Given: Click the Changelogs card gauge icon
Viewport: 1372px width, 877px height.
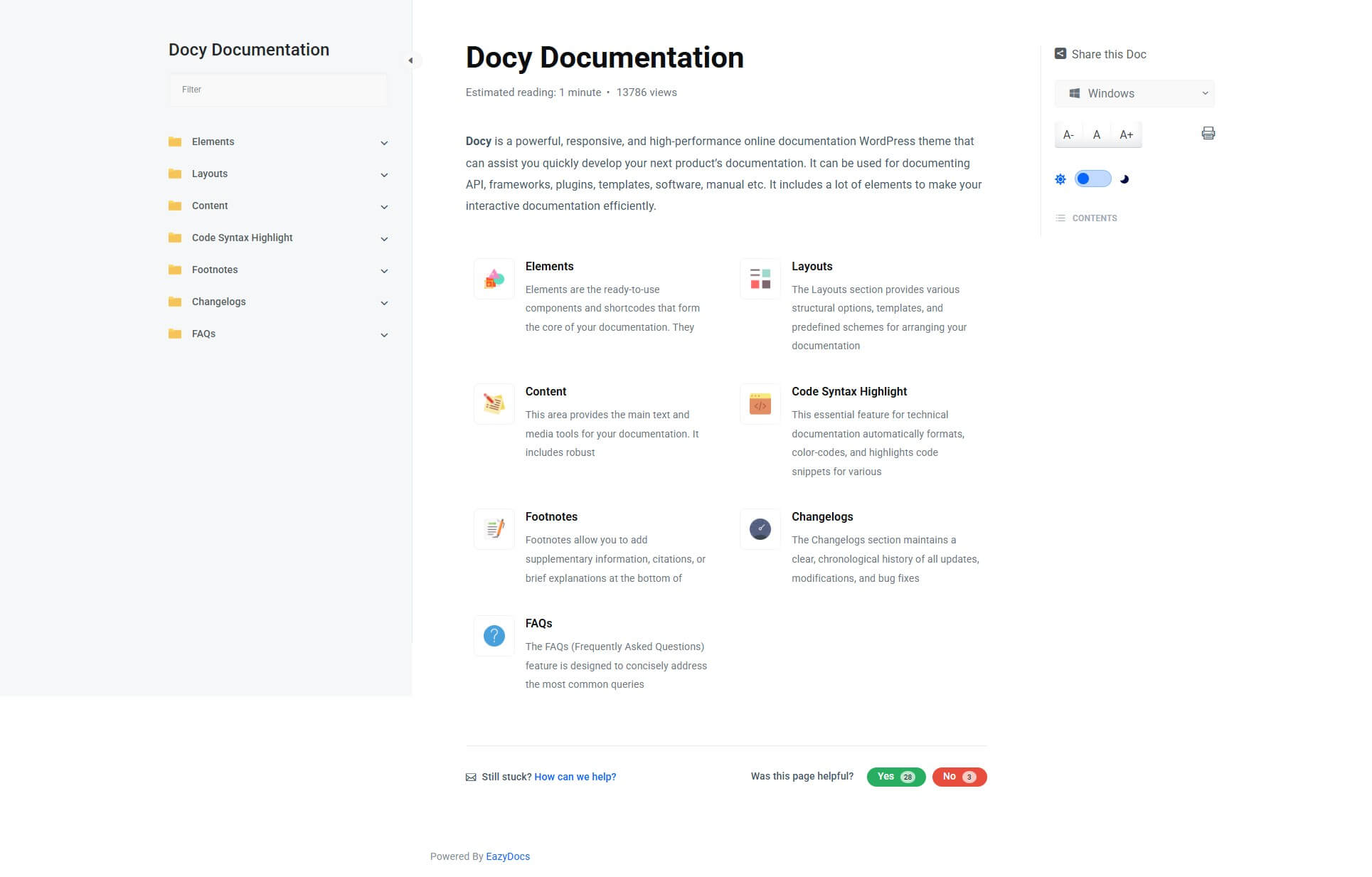Looking at the screenshot, I should (x=760, y=529).
